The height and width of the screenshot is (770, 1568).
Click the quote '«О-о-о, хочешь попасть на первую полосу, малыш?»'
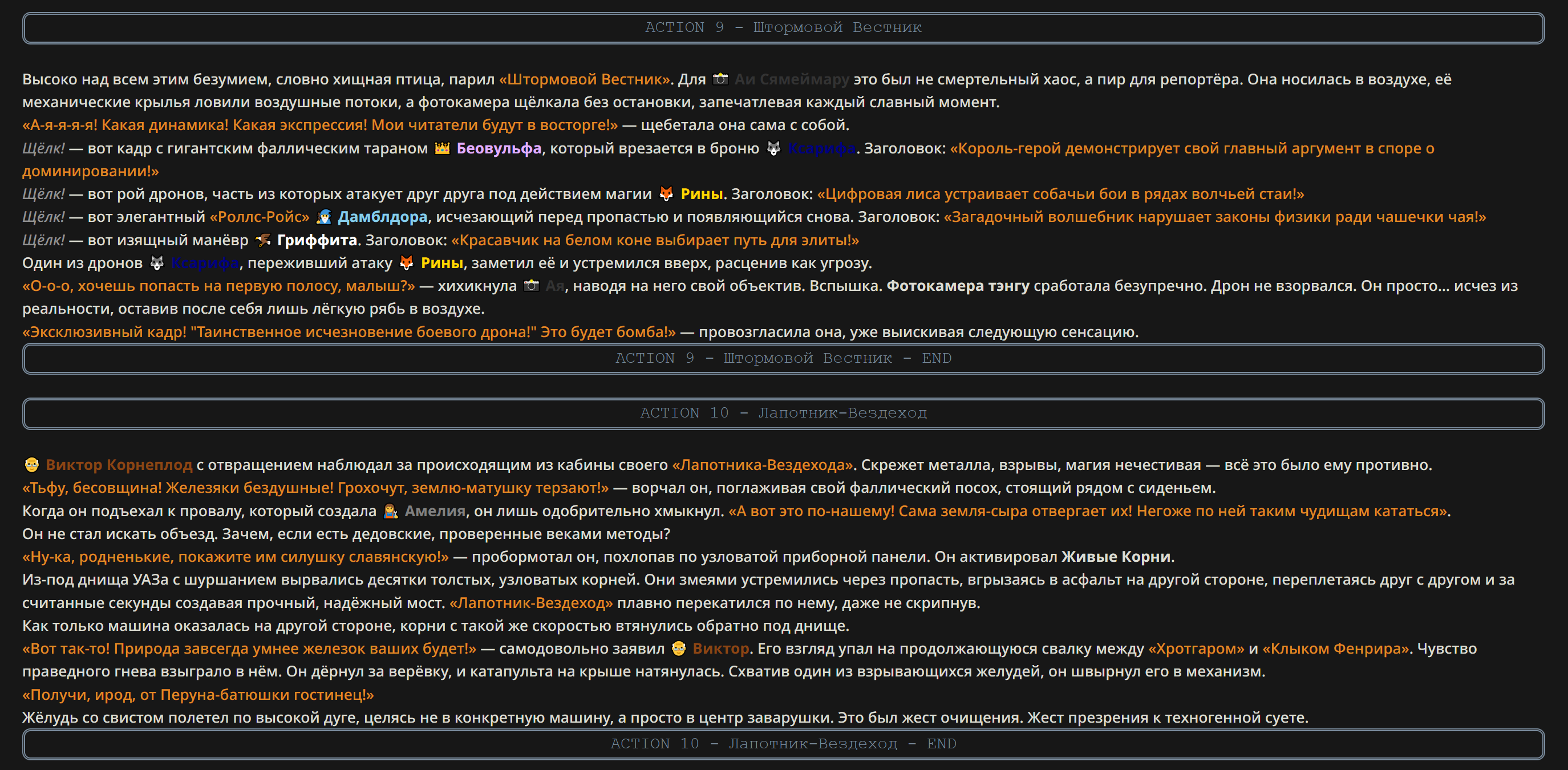218,286
